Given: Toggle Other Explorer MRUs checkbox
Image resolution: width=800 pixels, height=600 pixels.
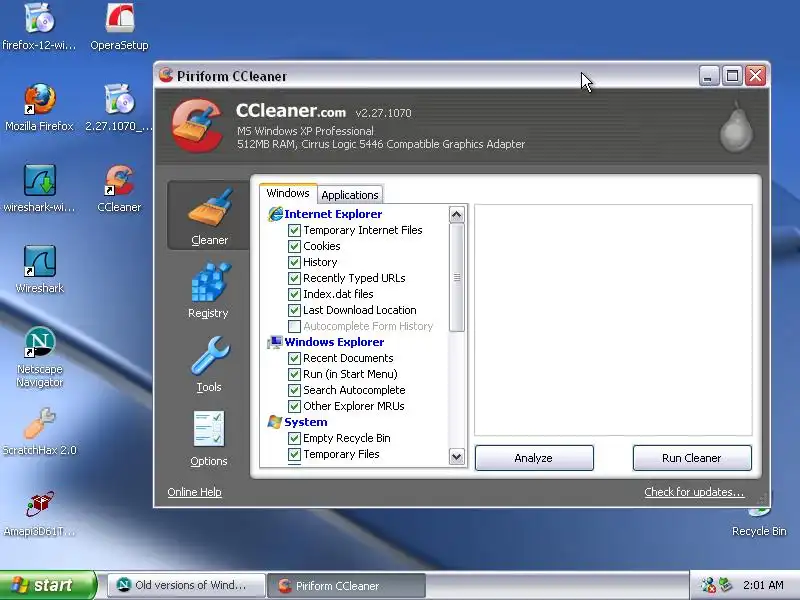Looking at the screenshot, I should pos(294,406).
